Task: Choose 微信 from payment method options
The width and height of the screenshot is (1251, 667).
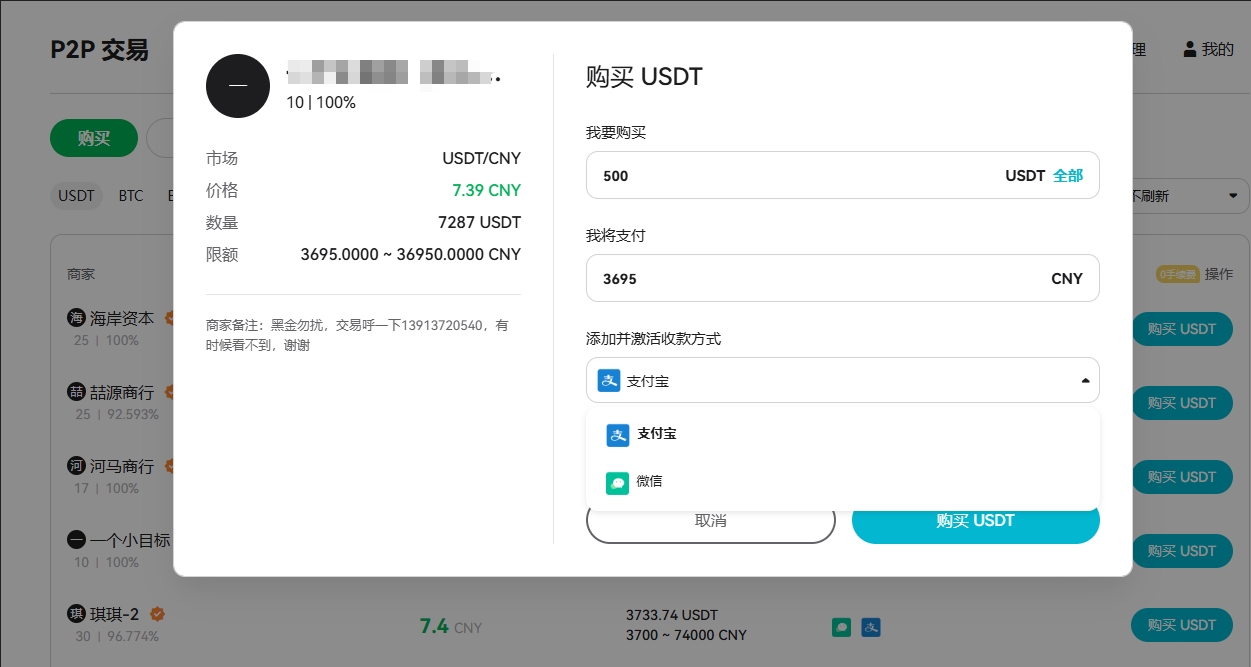Action: pyautogui.click(x=650, y=482)
